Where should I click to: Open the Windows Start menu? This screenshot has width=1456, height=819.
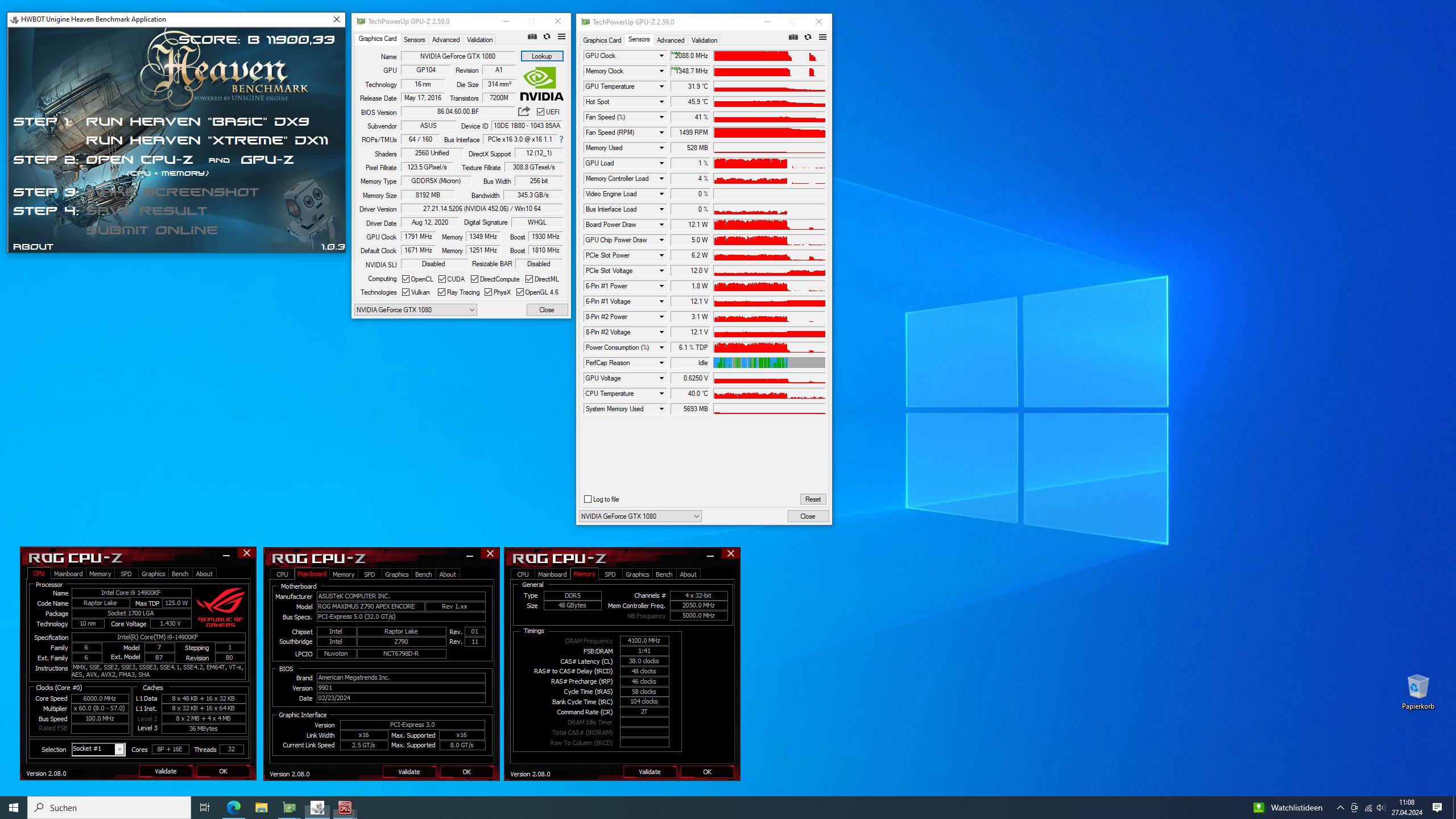[14, 808]
